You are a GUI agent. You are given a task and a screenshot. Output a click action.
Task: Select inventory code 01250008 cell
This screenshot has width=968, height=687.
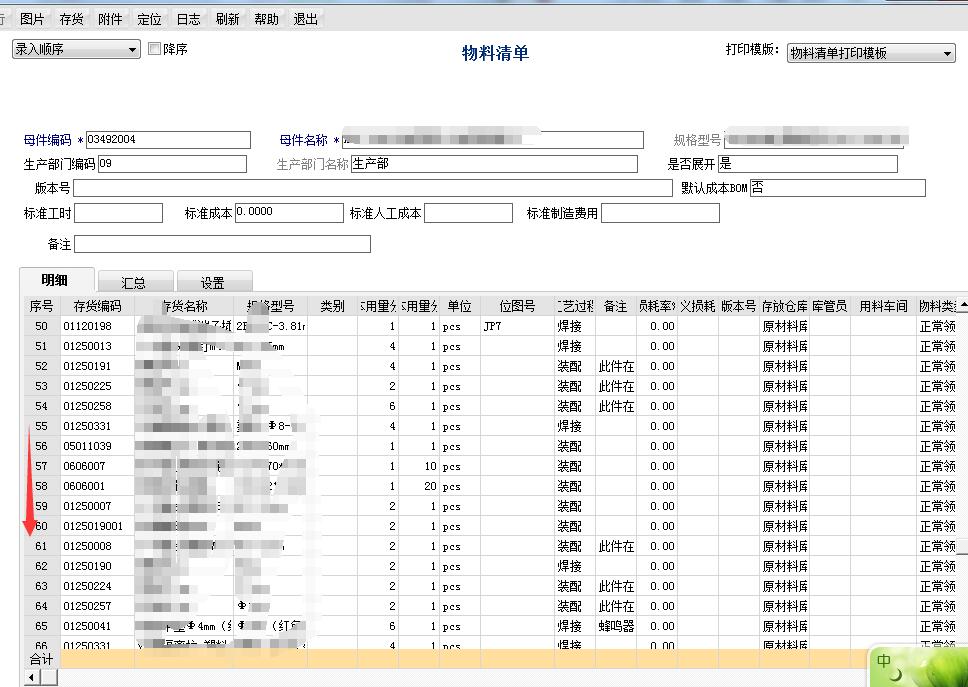click(x=97, y=546)
